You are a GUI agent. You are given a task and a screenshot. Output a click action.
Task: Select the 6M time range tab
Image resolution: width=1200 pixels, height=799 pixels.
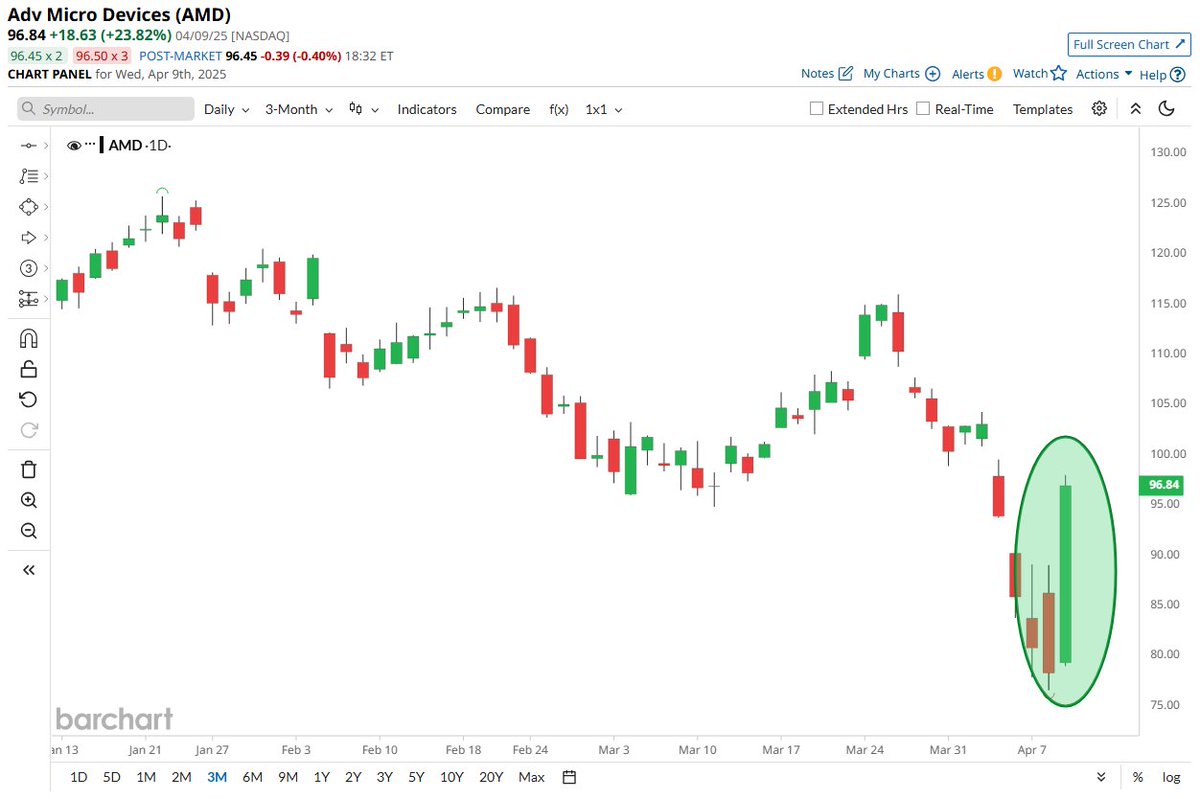tap(253, 777)
